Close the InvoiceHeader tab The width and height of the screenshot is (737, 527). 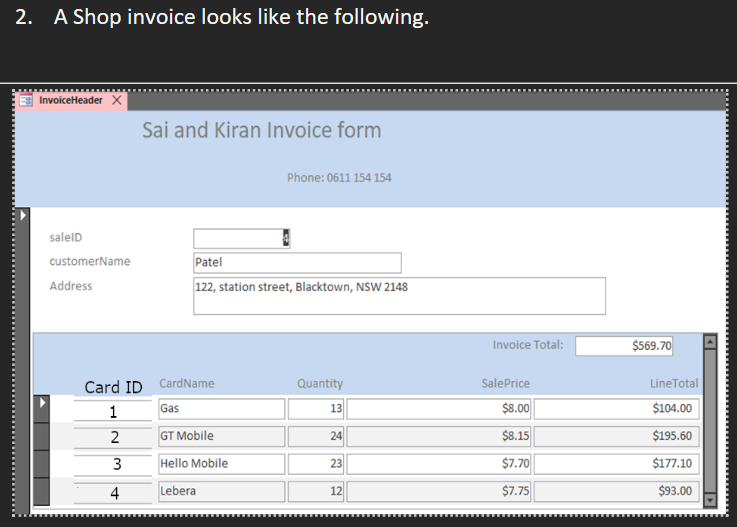117,100
